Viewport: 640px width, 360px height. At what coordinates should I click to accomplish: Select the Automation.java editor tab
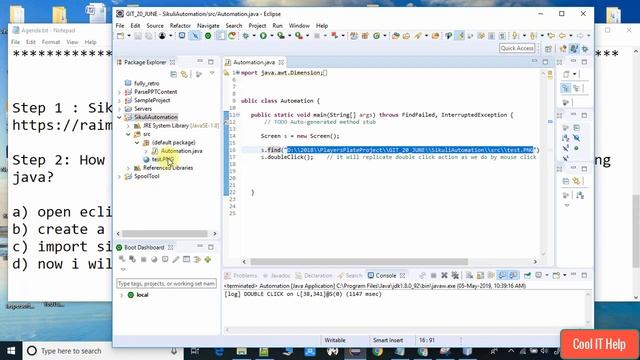tap(254, 62)
